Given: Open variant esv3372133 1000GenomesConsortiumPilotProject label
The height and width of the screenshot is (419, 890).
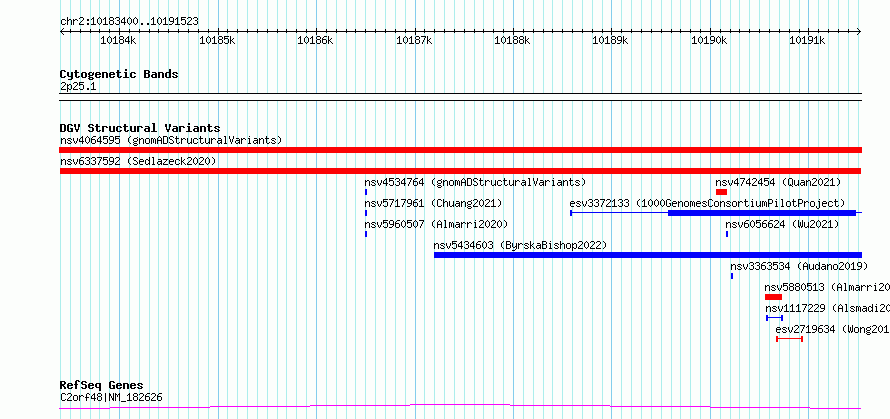Looking at the screenshot, I should 707,203.
